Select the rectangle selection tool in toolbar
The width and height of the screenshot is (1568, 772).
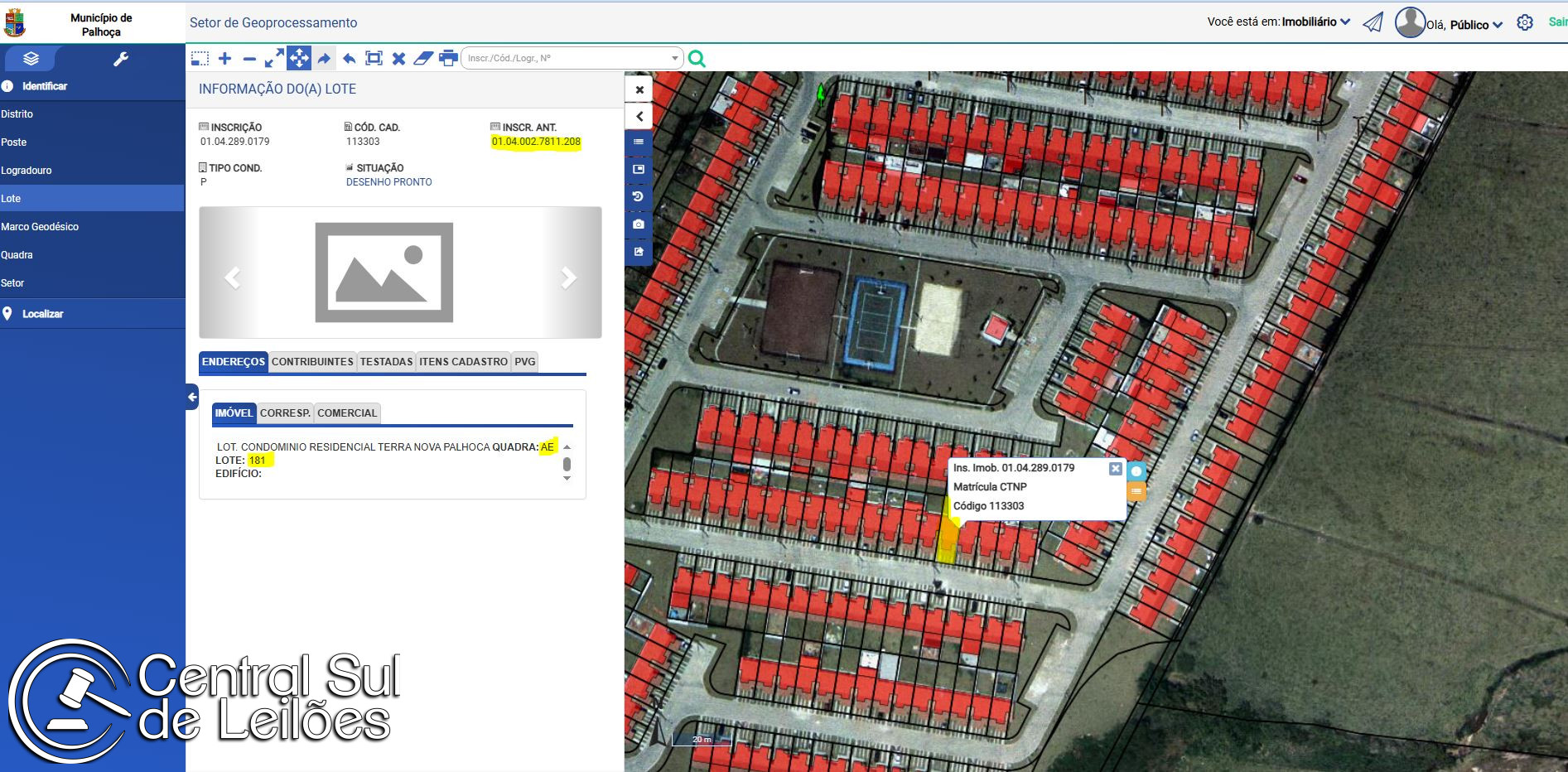[x=200, y=58]
